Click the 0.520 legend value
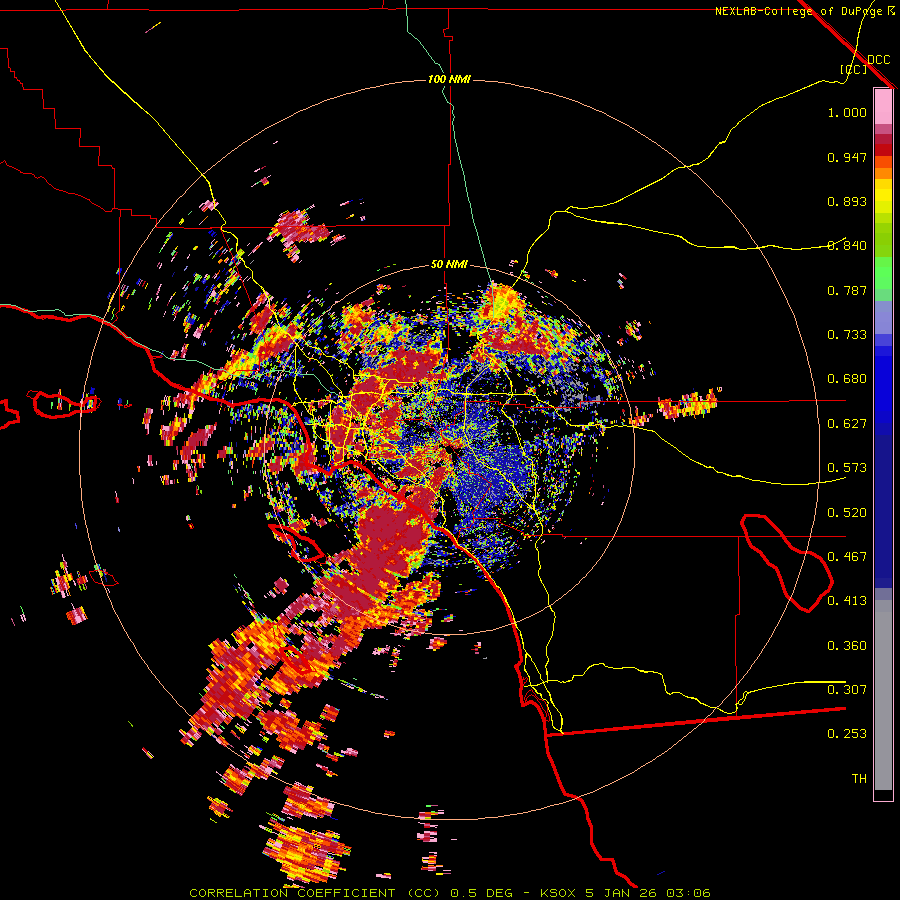Image resolution: width=900 pixels, height=900 pixels. (x=847, y=513)
